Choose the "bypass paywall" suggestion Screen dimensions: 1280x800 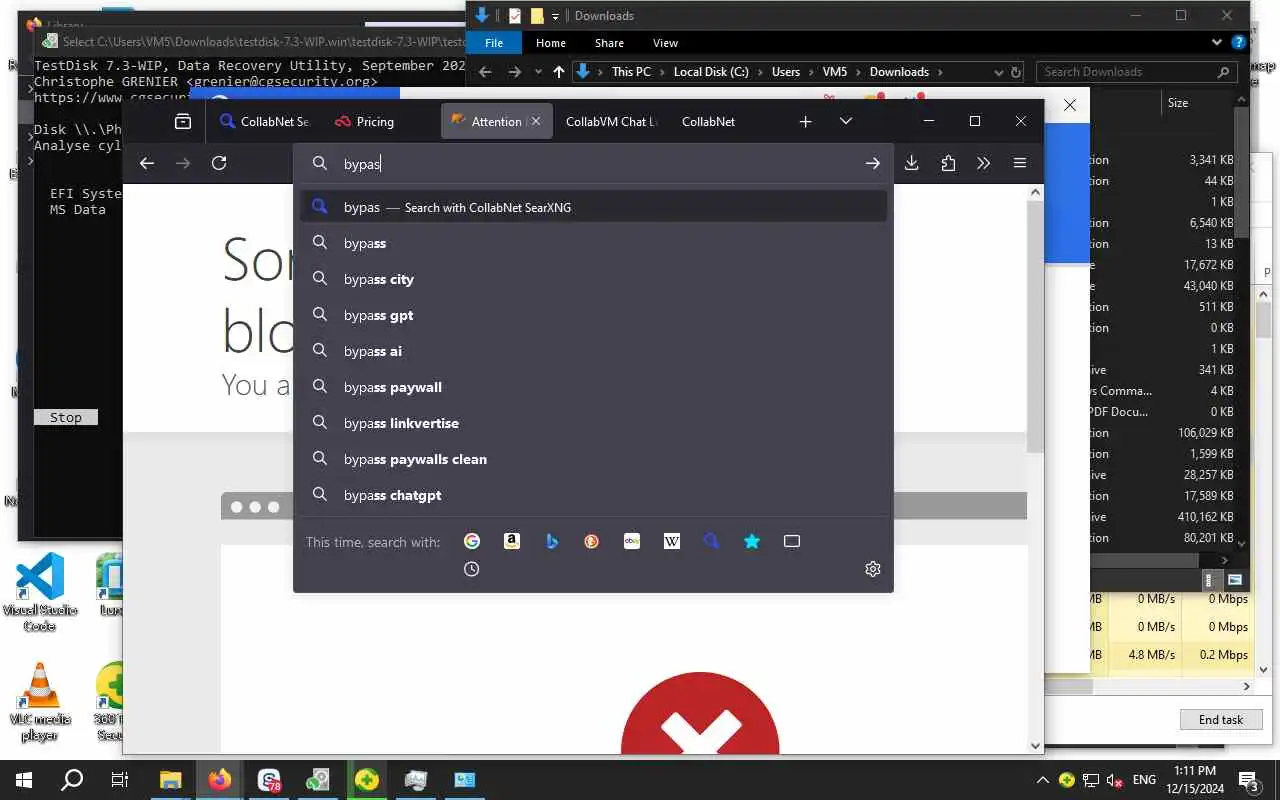coord(593,387)
